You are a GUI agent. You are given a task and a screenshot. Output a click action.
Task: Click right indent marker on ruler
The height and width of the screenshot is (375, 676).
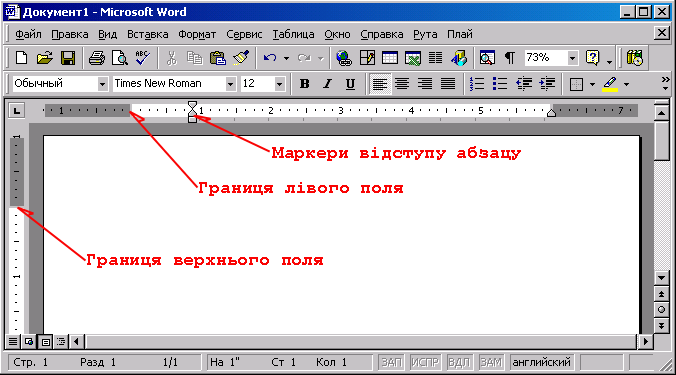(x=551, y=113)
